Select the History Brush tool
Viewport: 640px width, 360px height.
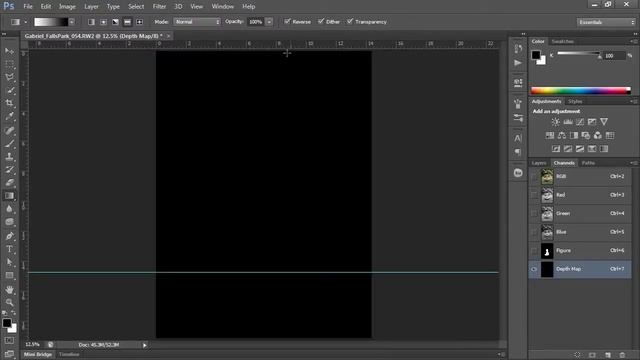9,169
